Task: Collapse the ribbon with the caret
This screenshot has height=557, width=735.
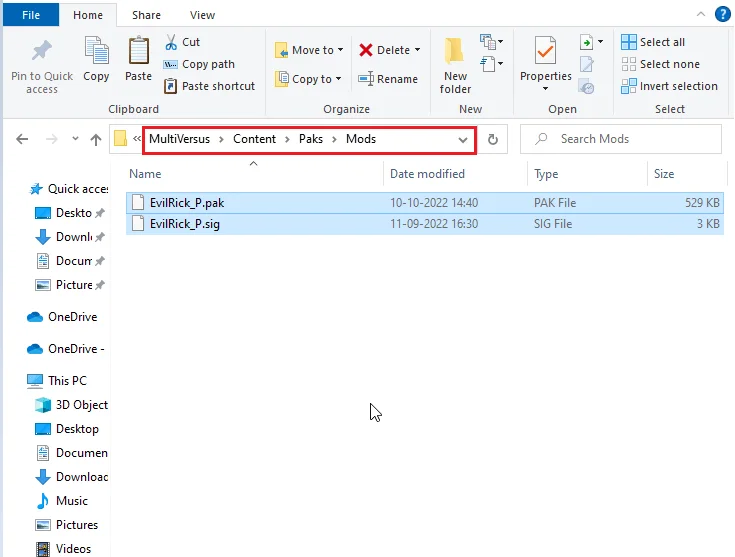Action: [x=701, y=14]
